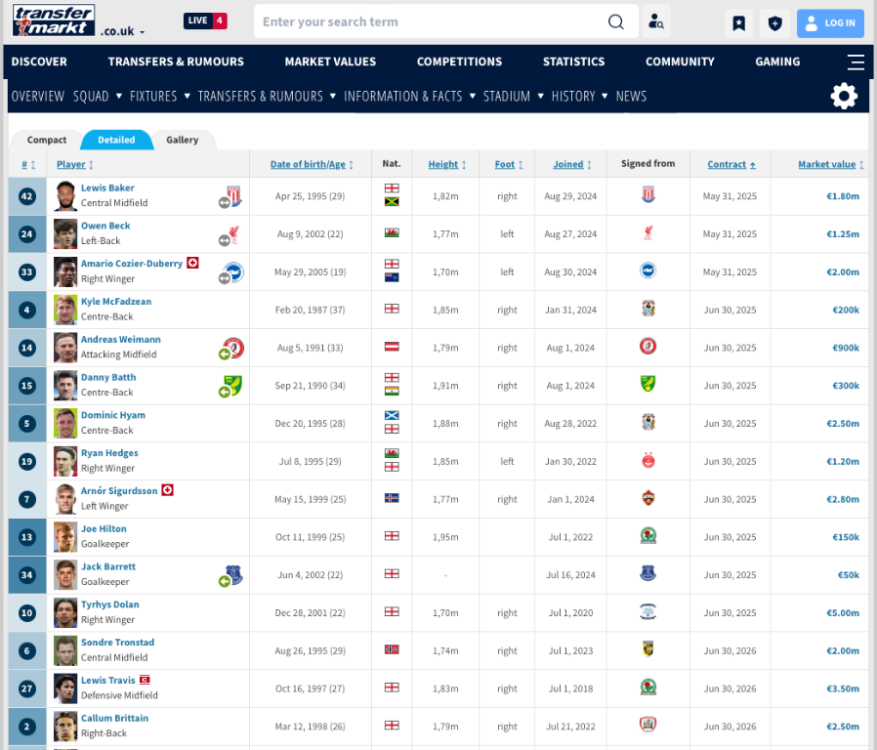
Task: Click the Transfermarkt logo
Action: pos(53,21)
